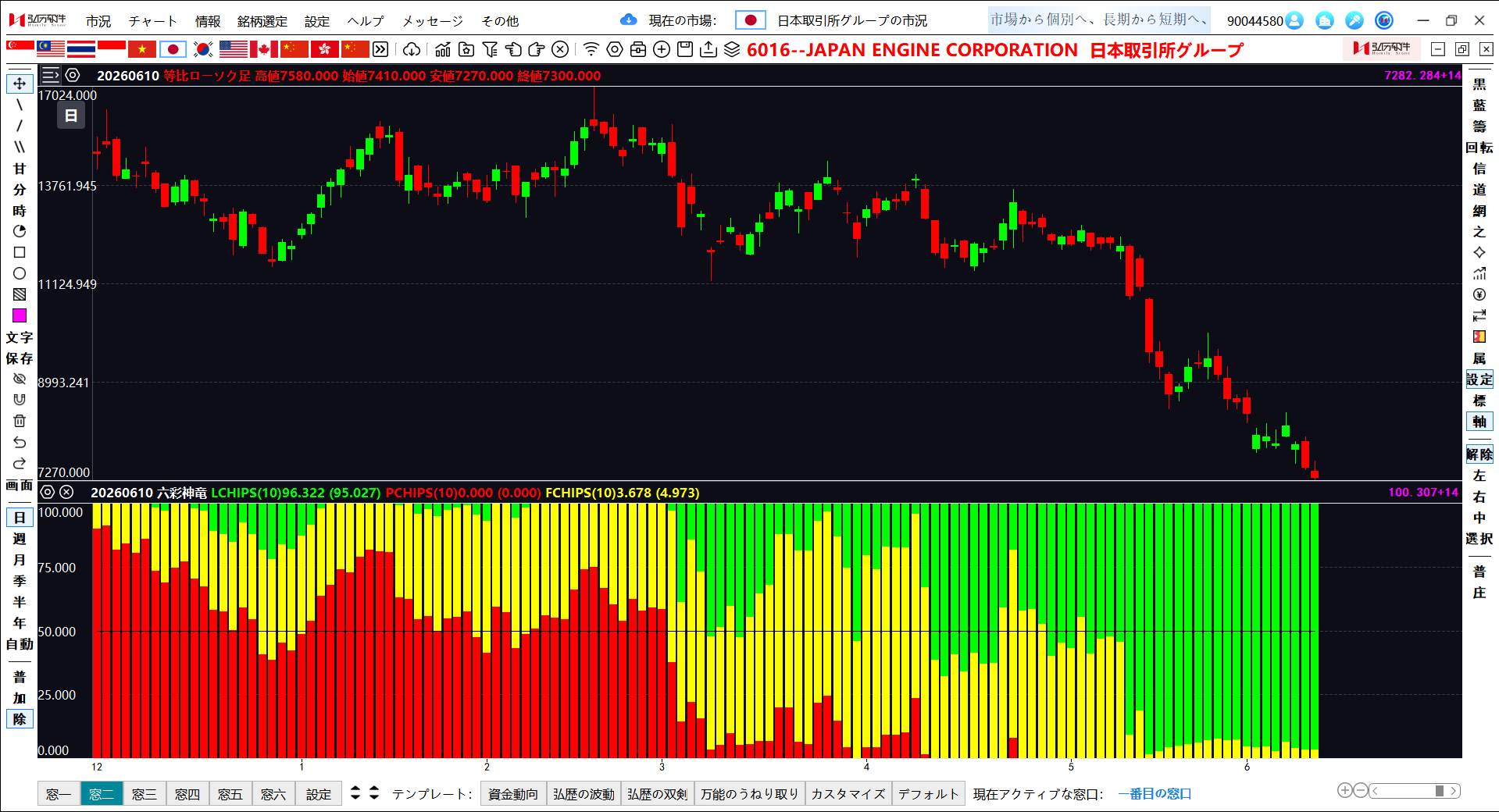
Task: Open the main chart settings hexagon icon
Action: coord(73,75)
